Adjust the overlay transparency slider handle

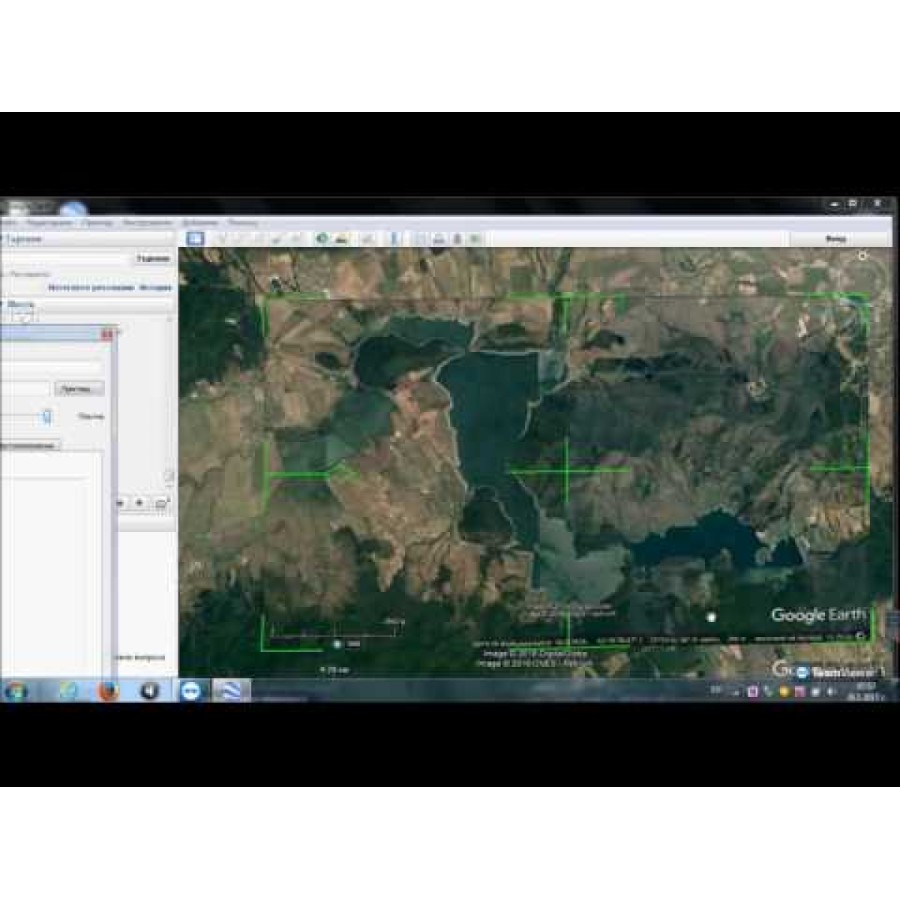click(x=47, y=417)
